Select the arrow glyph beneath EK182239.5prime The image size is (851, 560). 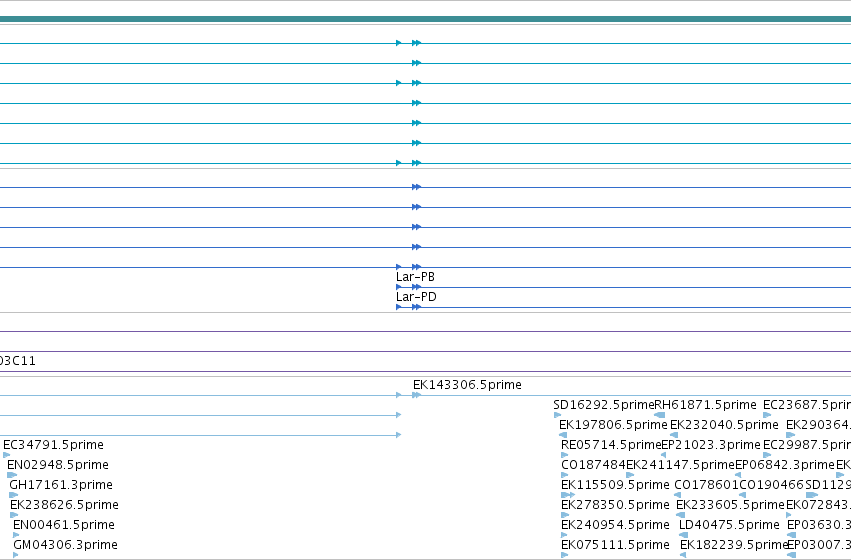pos(683,555)
